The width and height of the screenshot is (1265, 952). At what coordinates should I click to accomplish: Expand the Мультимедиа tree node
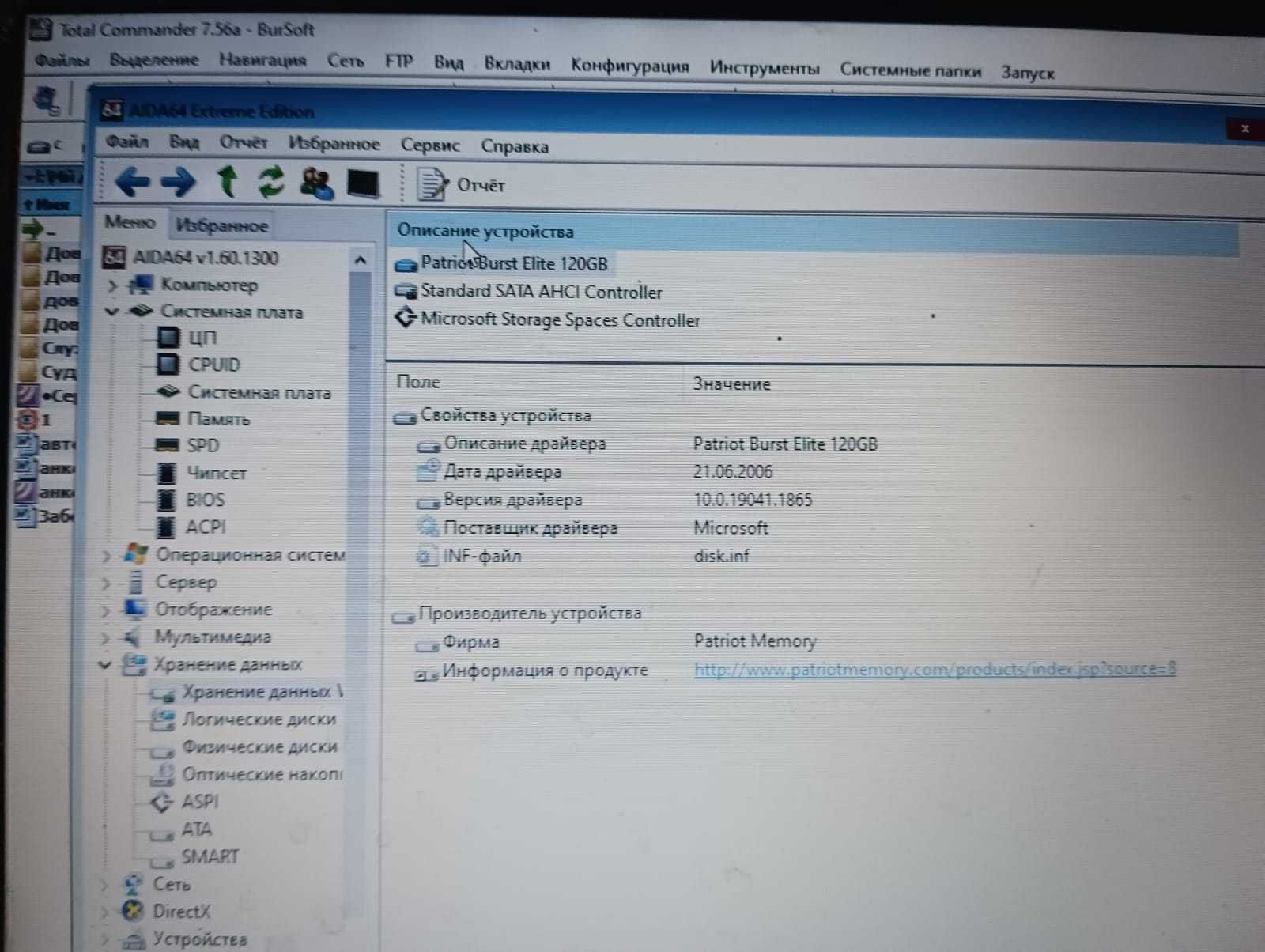pyautogui.click(x=106, y=637)
